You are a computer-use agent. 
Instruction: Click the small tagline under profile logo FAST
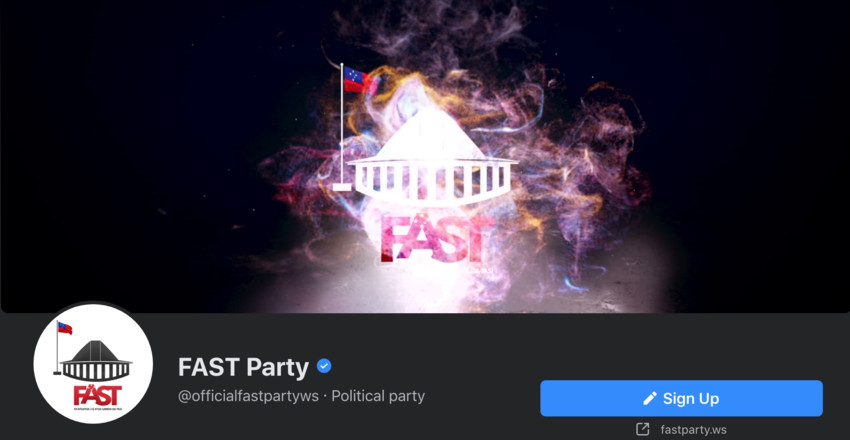click(98, 409)
